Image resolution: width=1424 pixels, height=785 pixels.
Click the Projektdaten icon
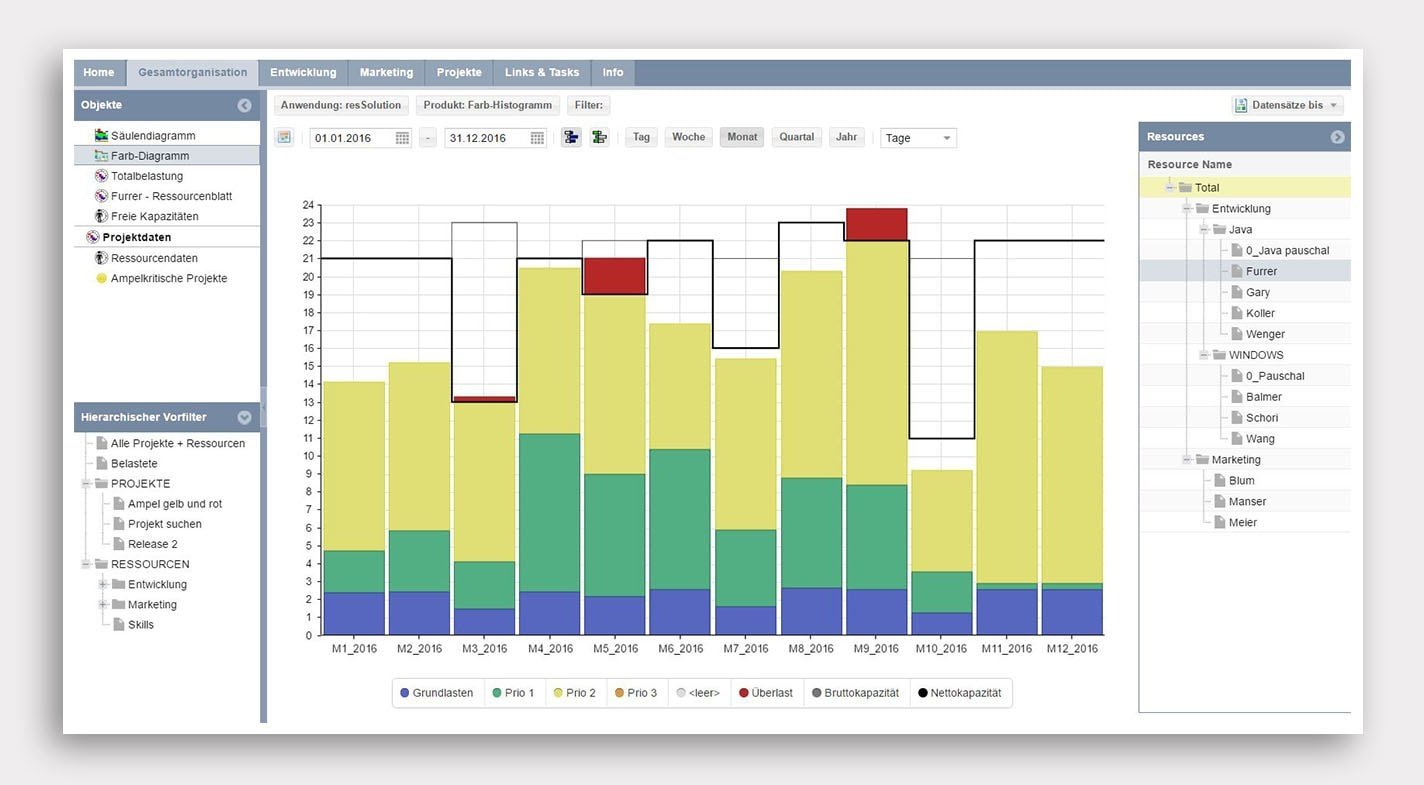click(x=93, y=237)
